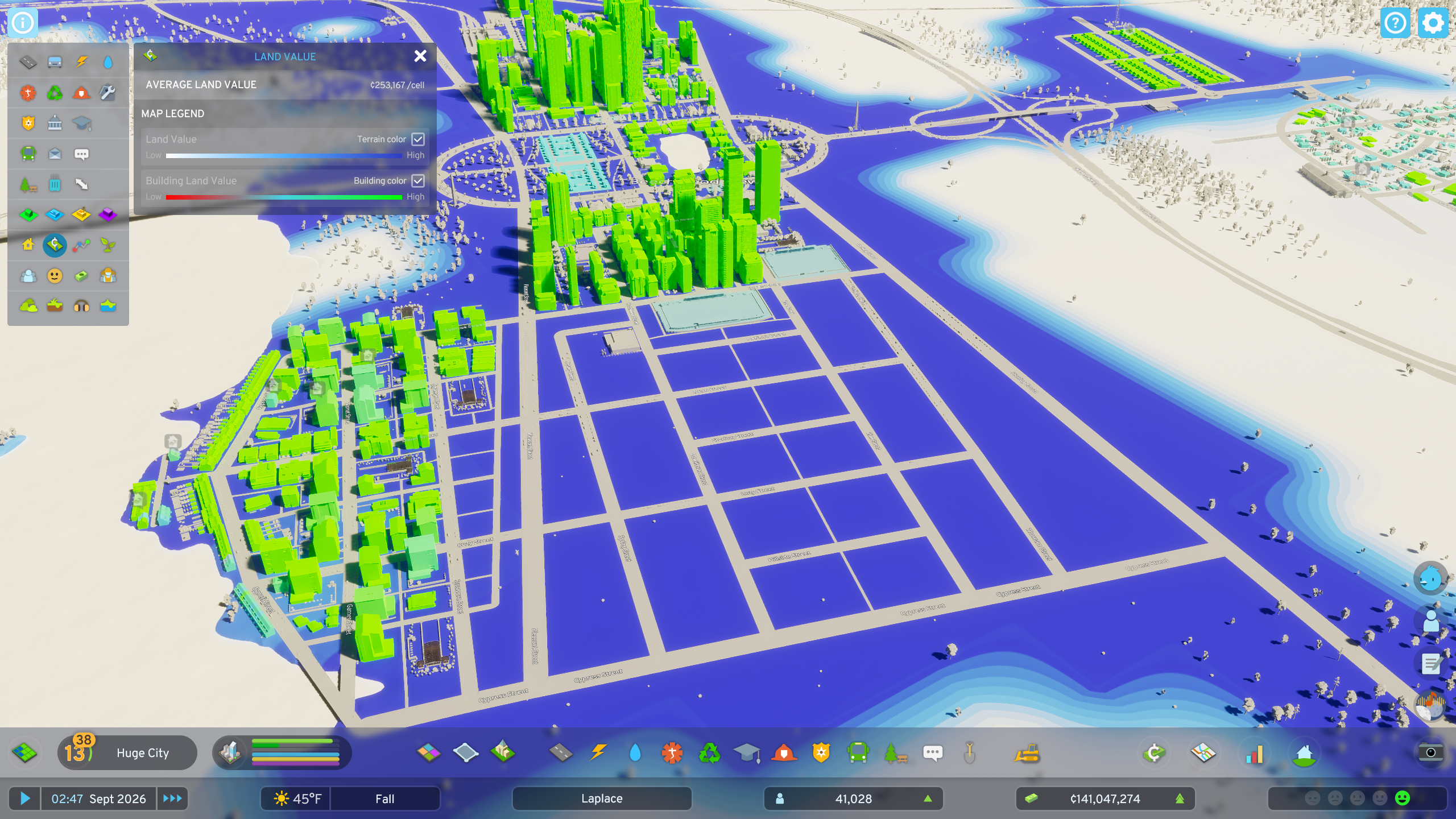Click the play button to unpause simulation

click(x=24, y=799)
